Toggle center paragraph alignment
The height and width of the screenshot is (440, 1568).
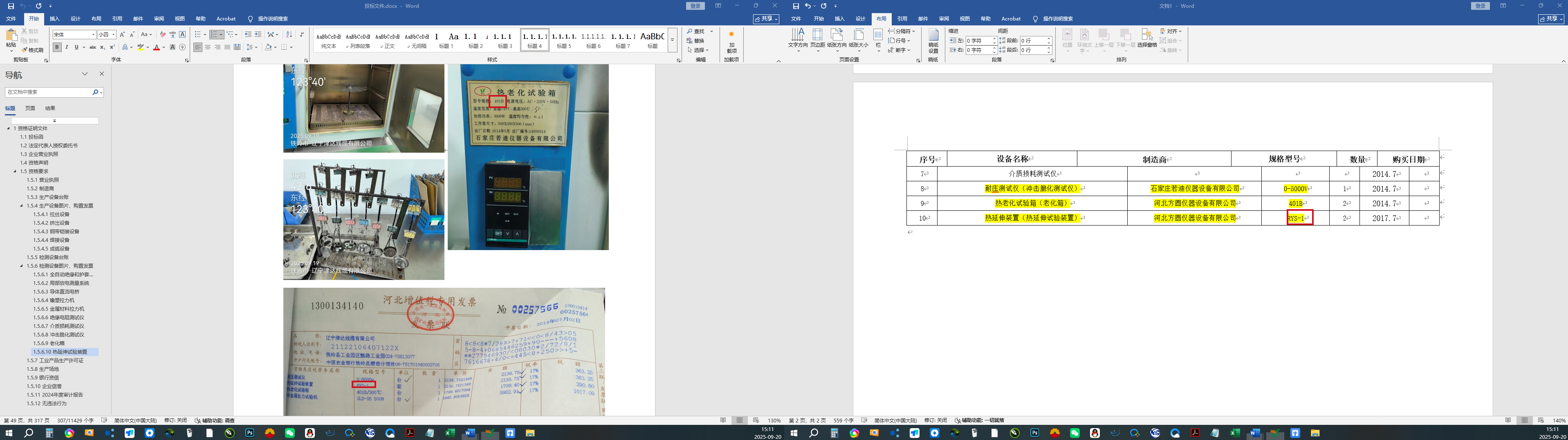pos(208,47)
